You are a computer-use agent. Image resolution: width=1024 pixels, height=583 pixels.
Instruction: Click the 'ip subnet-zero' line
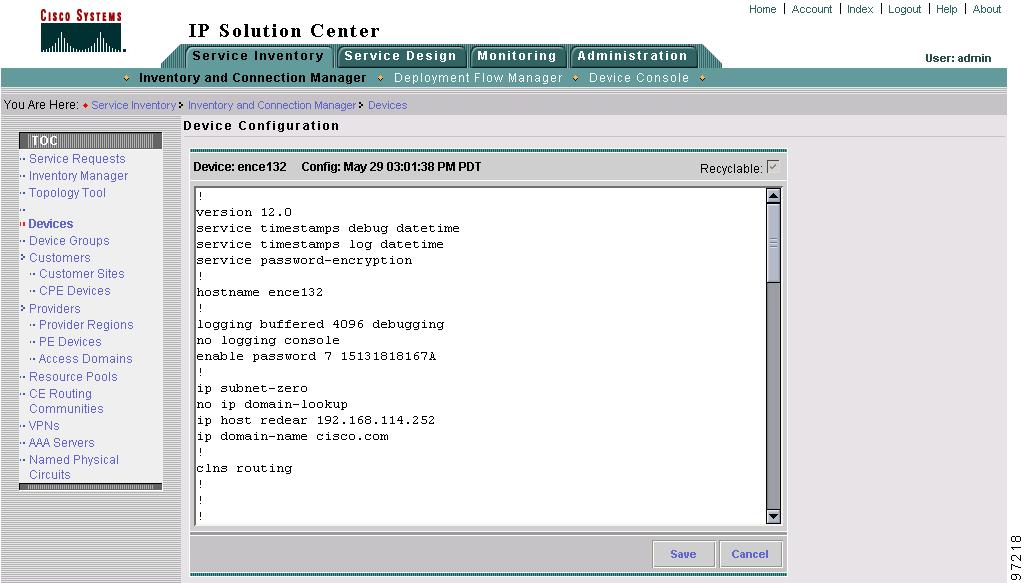coord(252,388)
